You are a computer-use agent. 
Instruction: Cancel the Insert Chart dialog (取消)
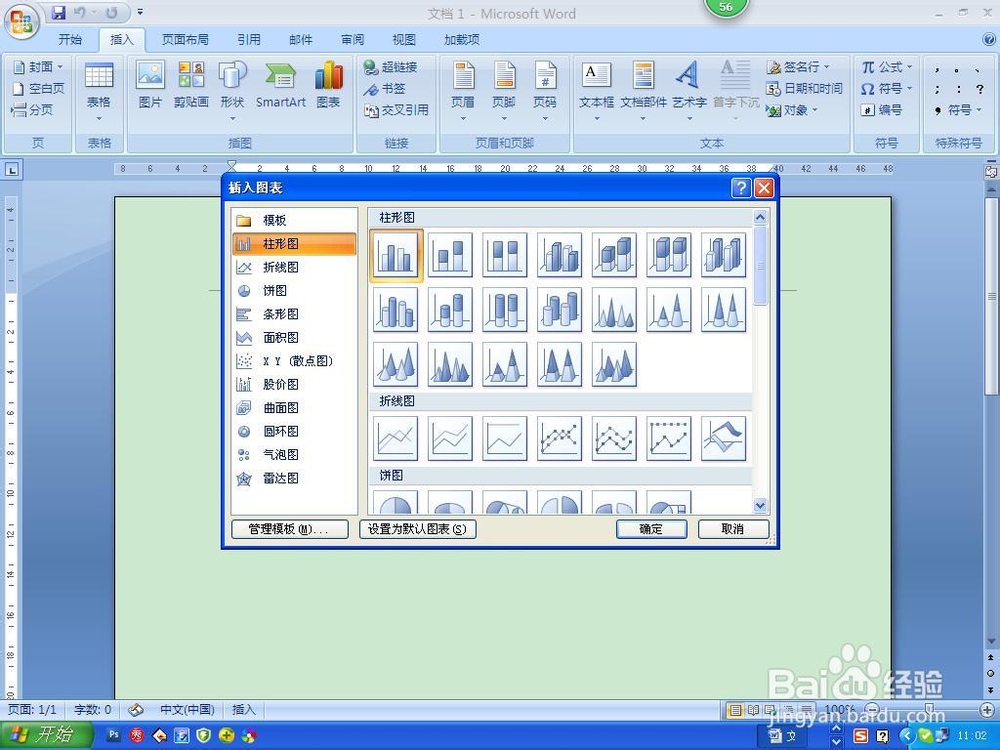click(733, 529)
